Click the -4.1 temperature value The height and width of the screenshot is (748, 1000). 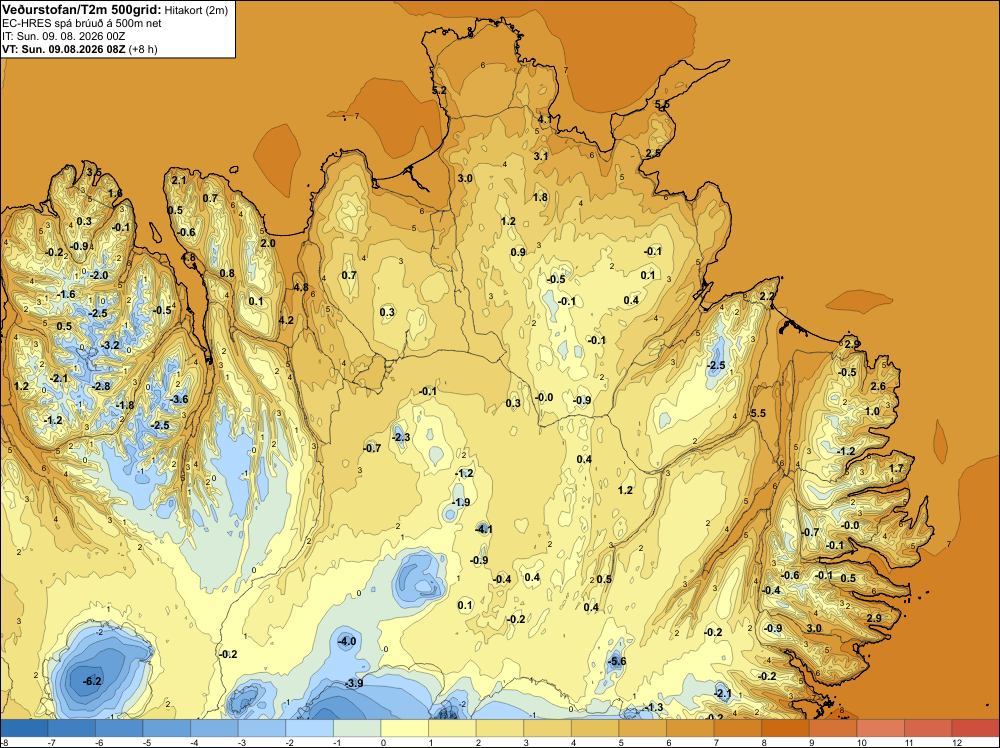point(483,529)
